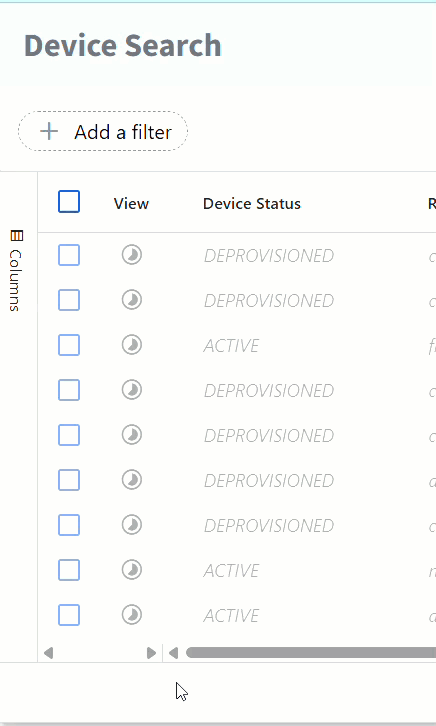Click left arrow of main horizontal scrollbar

pos(174,653)
